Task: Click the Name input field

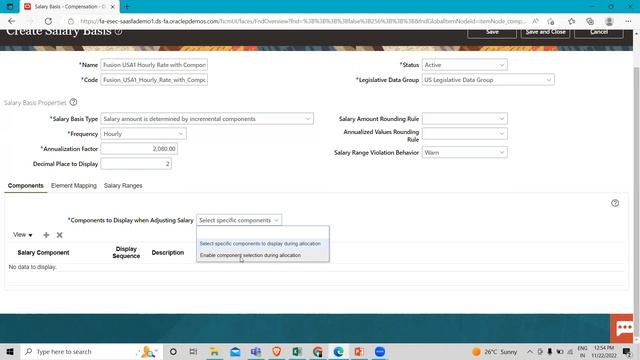Action: click(154, 65)
